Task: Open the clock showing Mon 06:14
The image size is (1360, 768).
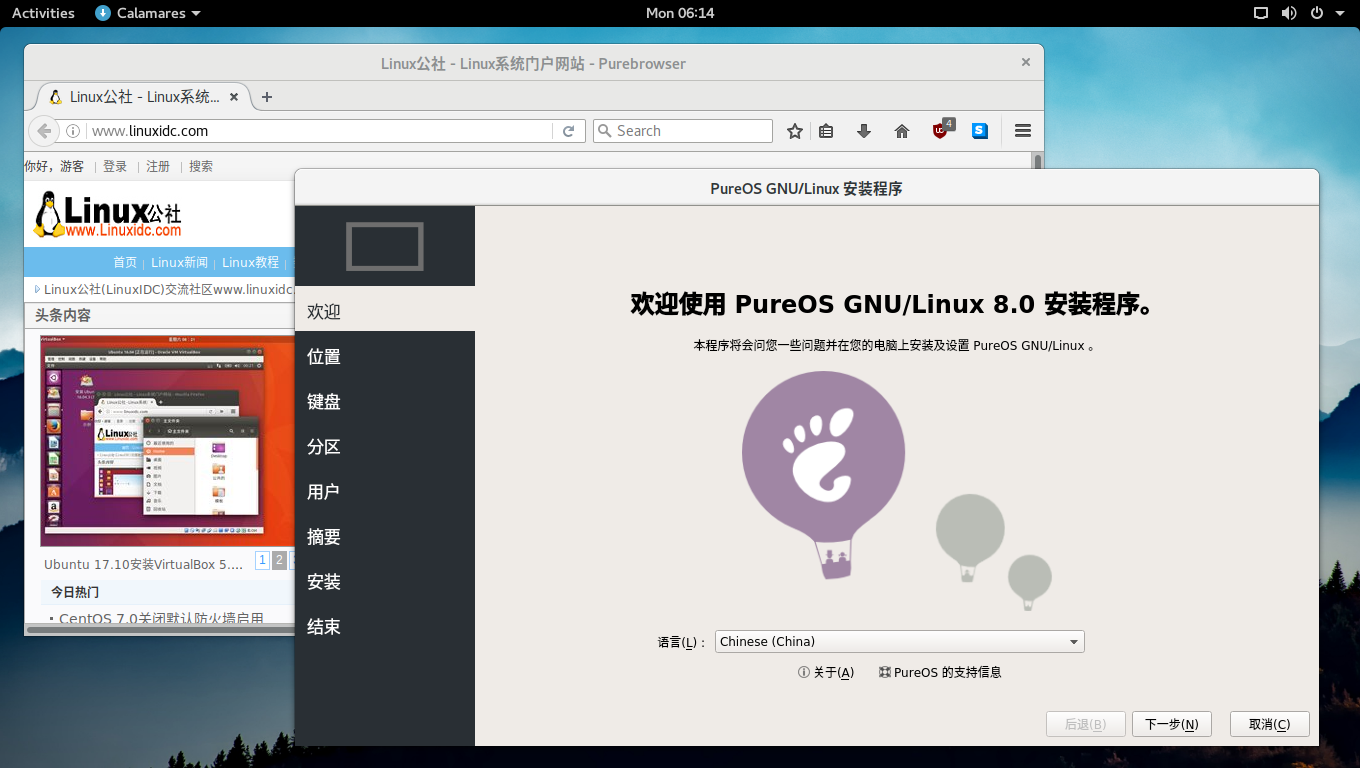Action: click(680, 13)
